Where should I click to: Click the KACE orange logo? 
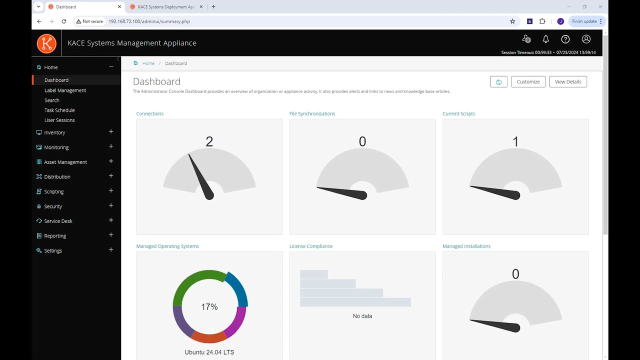point(47,43)
